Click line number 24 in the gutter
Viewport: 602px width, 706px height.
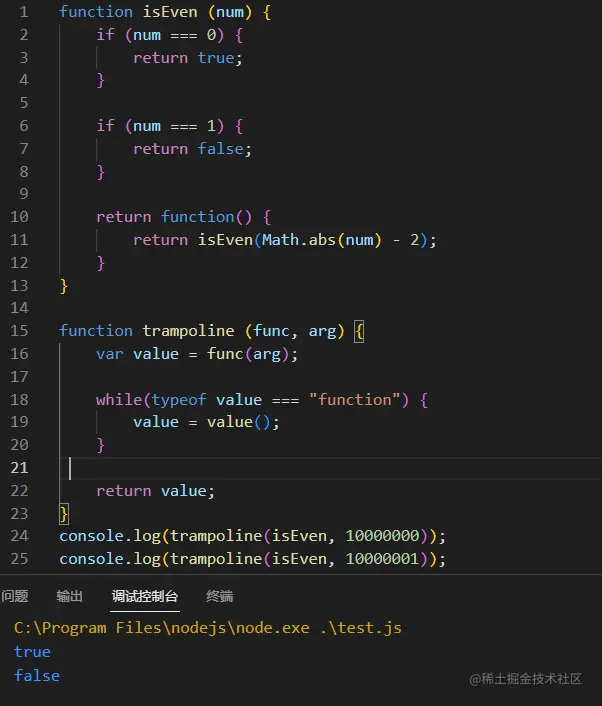[x=19, y=535]
